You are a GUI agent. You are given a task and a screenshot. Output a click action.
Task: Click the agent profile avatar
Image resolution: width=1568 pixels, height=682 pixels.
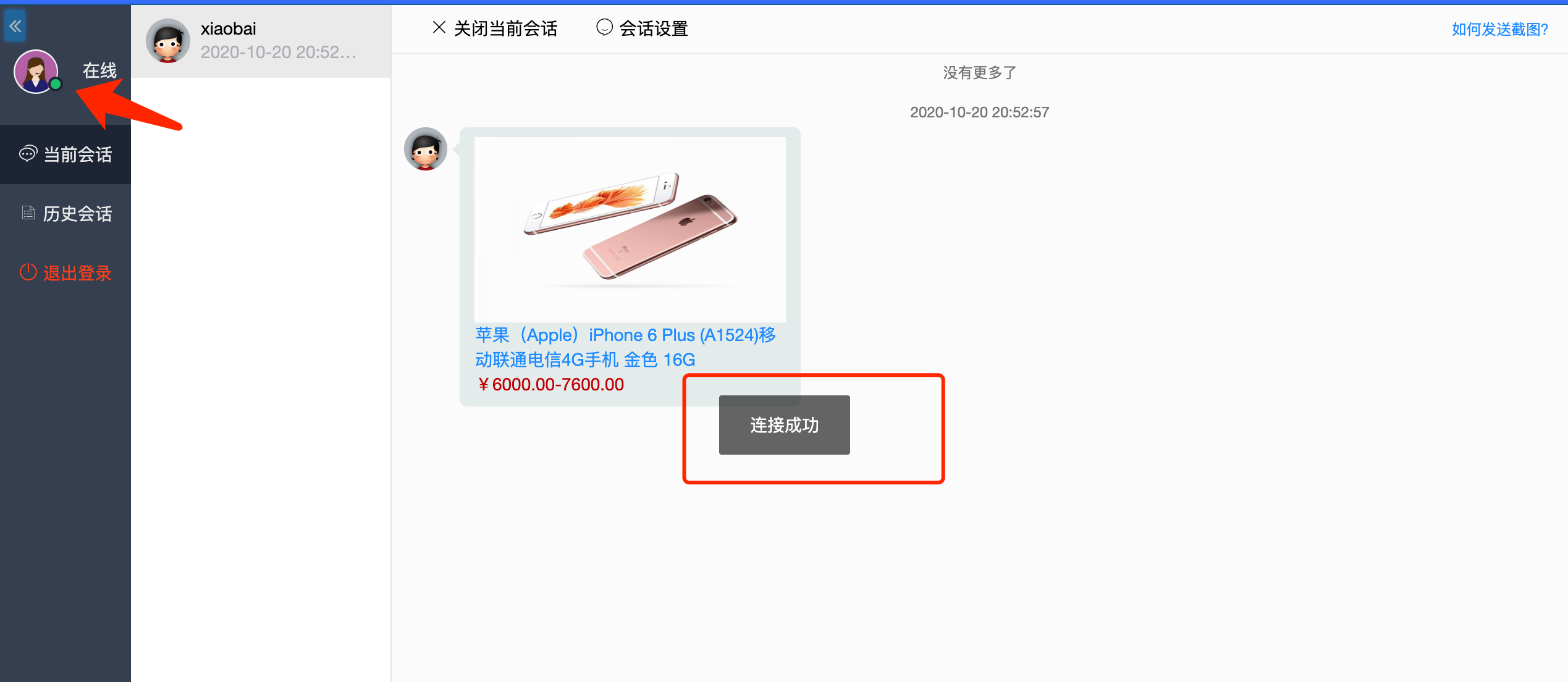click(36, 72)
